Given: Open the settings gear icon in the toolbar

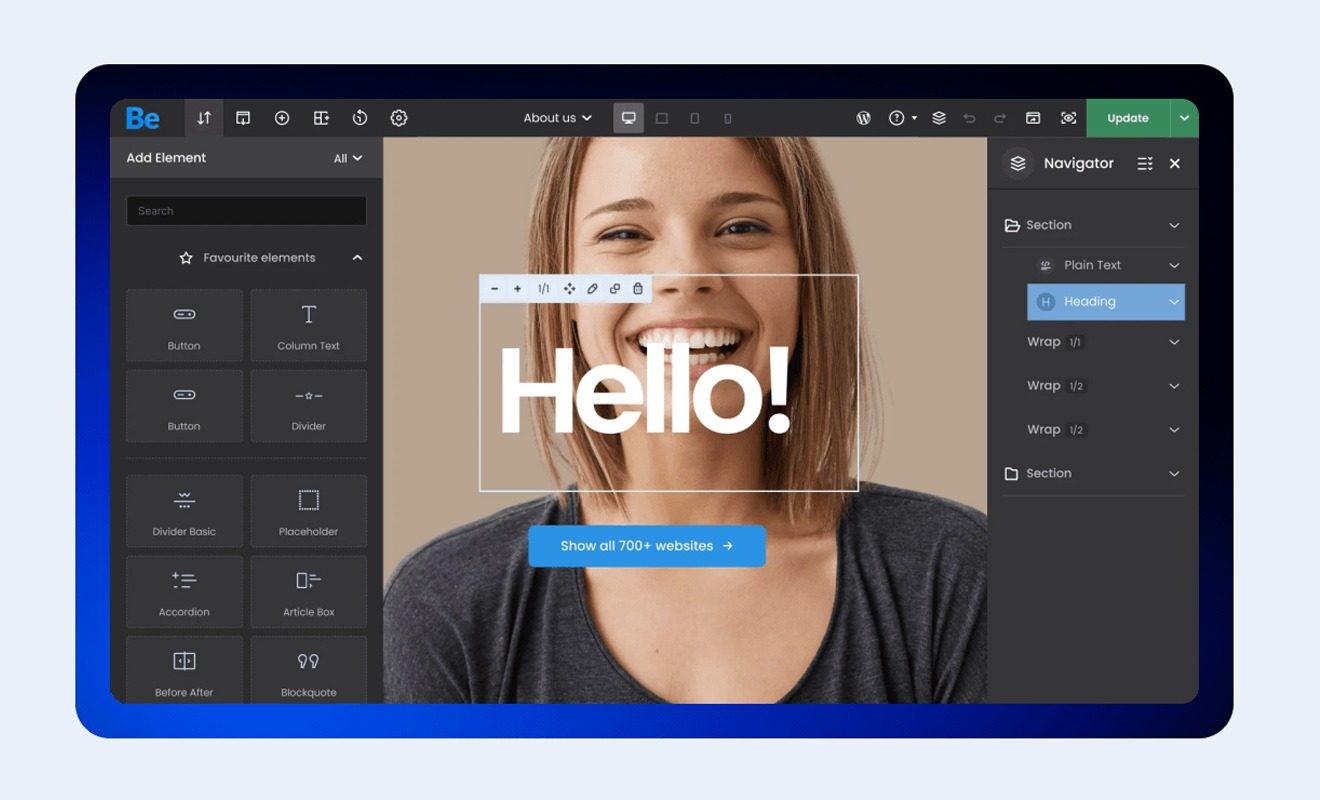Looking at the screenshot, I should [399, 118].
